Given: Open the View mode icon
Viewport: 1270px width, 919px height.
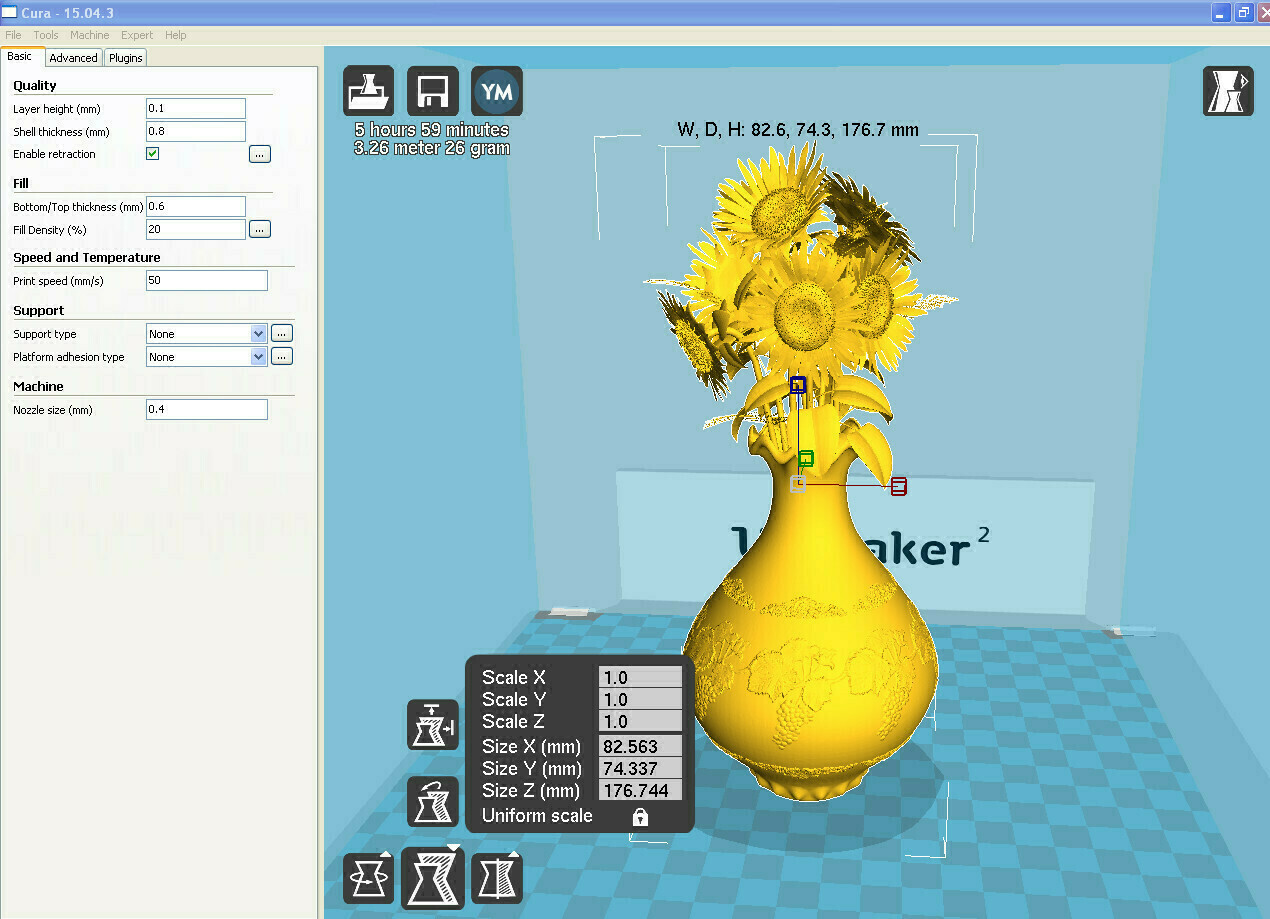Looking at the screenshot, I should pos(1228,91).
